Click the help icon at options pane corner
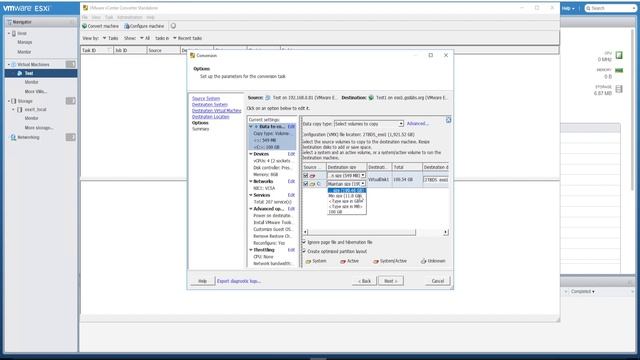640x360 pixels. 448,120
